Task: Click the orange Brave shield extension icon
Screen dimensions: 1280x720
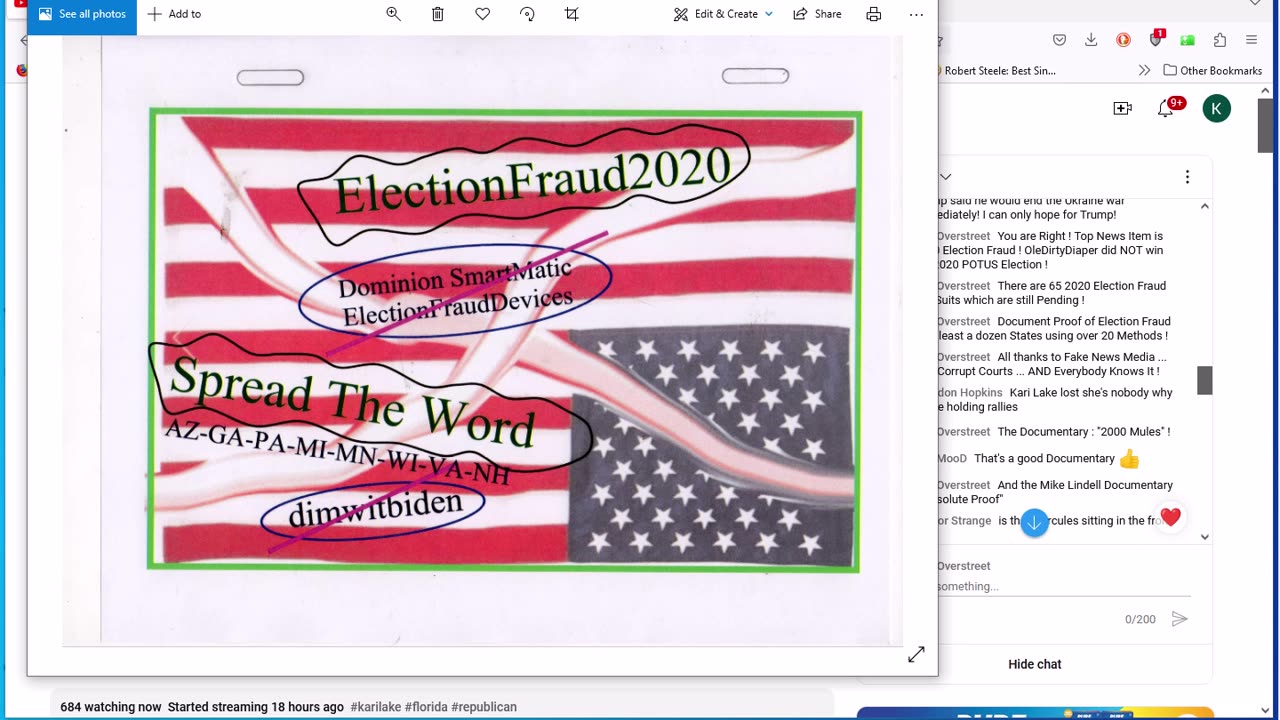Action: (x=1123, y=40)
